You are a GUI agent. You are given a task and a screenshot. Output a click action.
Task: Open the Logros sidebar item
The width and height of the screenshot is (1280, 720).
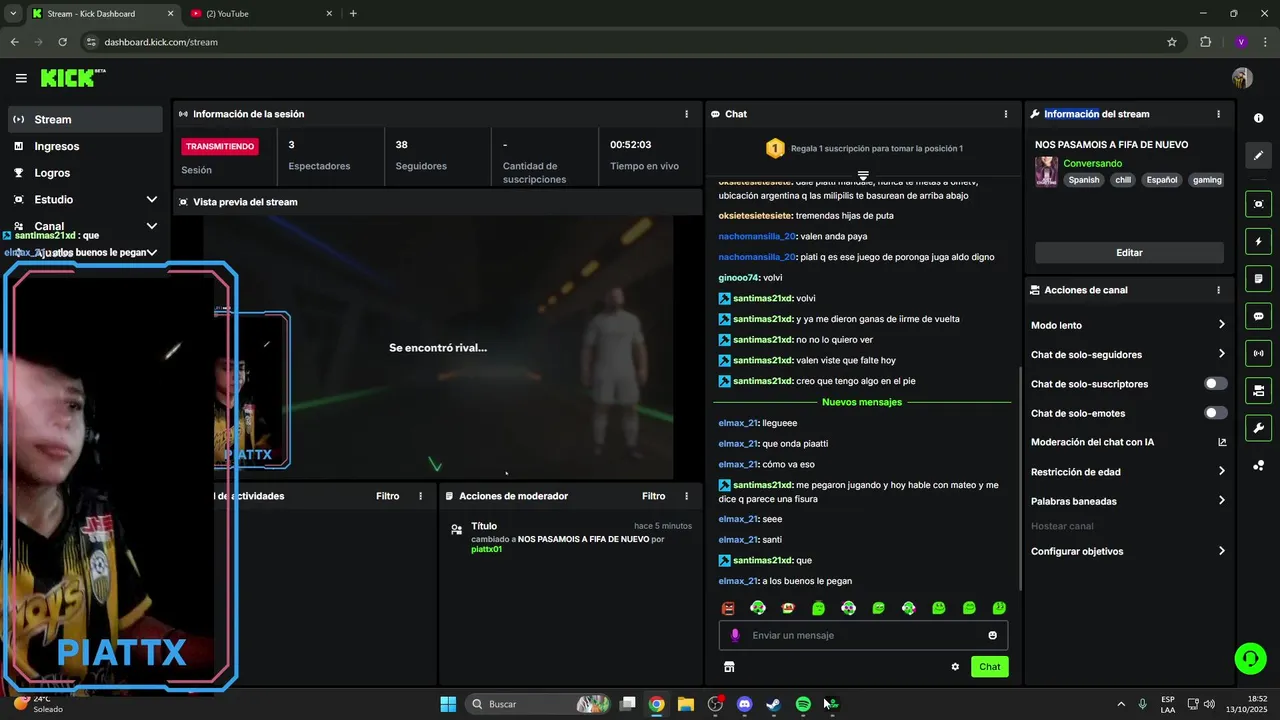(86, 173)
